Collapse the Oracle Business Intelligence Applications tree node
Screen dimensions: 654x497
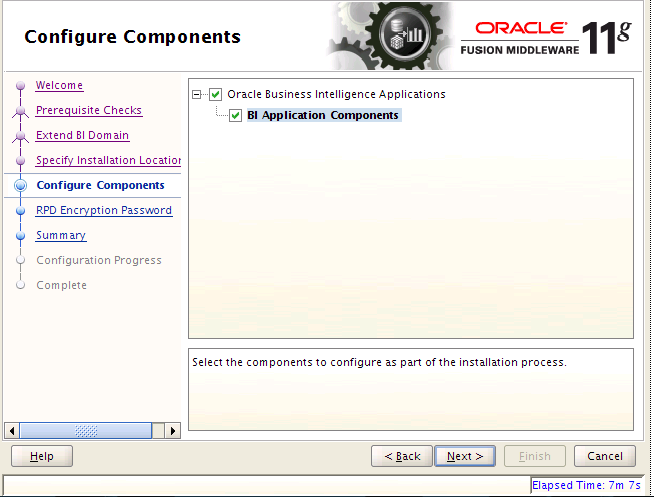coord(196,95)
